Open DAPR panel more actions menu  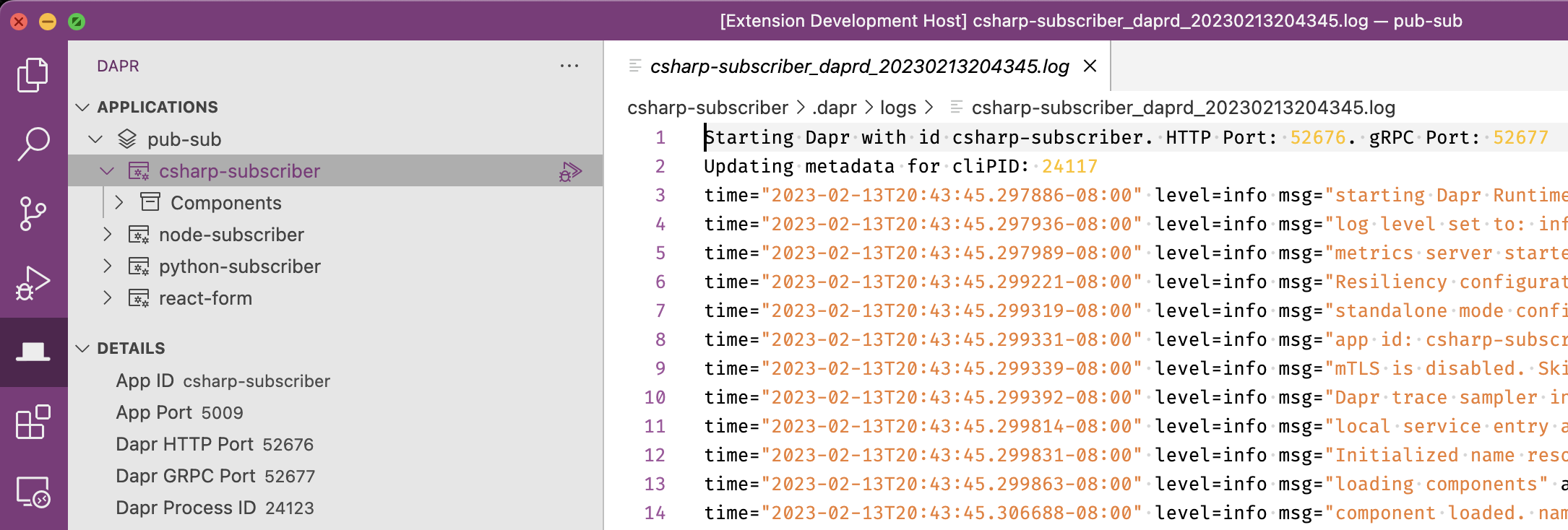coord(569,66)
